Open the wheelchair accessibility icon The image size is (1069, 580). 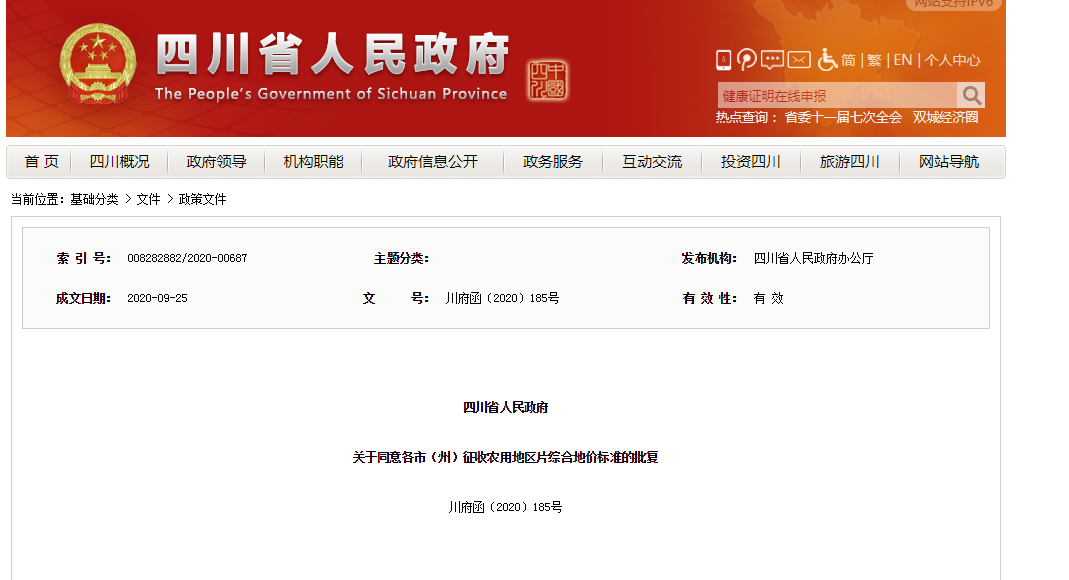tap(827, 60)
